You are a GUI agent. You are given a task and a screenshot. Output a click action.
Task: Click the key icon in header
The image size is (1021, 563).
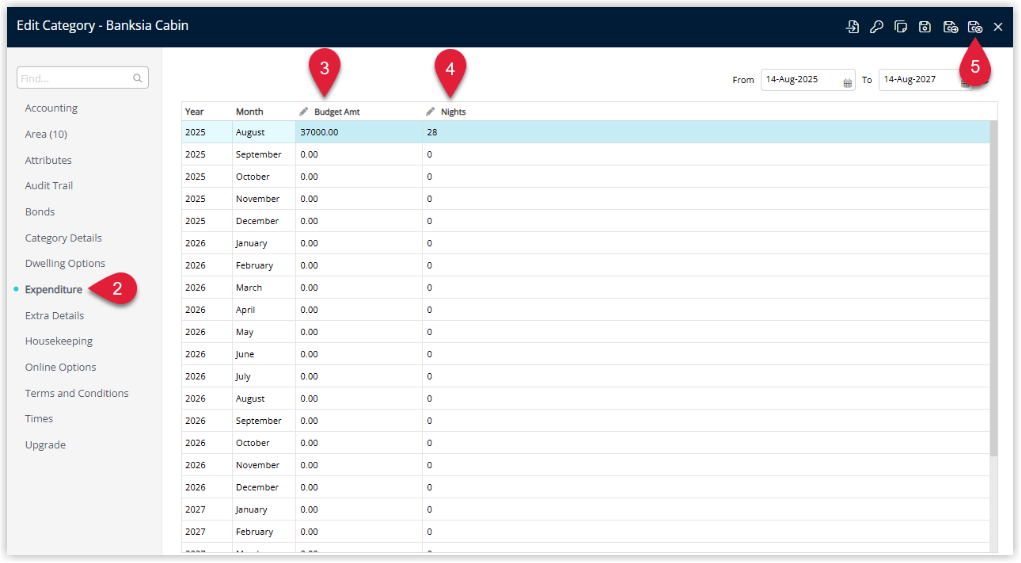[876, 27]
